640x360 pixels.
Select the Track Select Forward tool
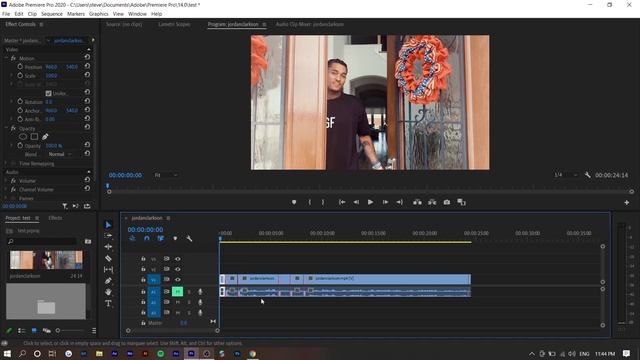point(108,236)
